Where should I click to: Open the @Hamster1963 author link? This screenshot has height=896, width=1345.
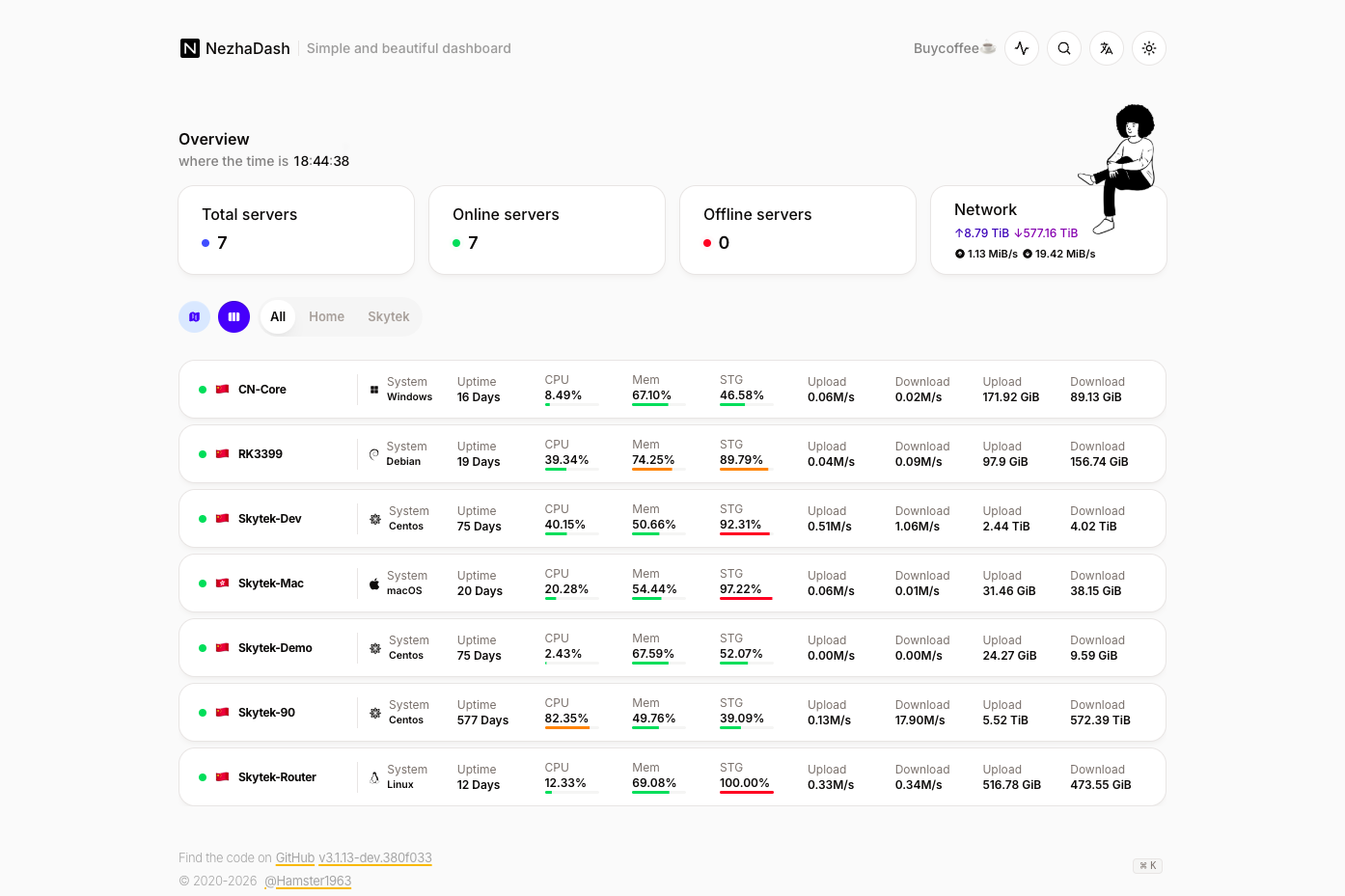pyautogui.click(x=308, y=881)
